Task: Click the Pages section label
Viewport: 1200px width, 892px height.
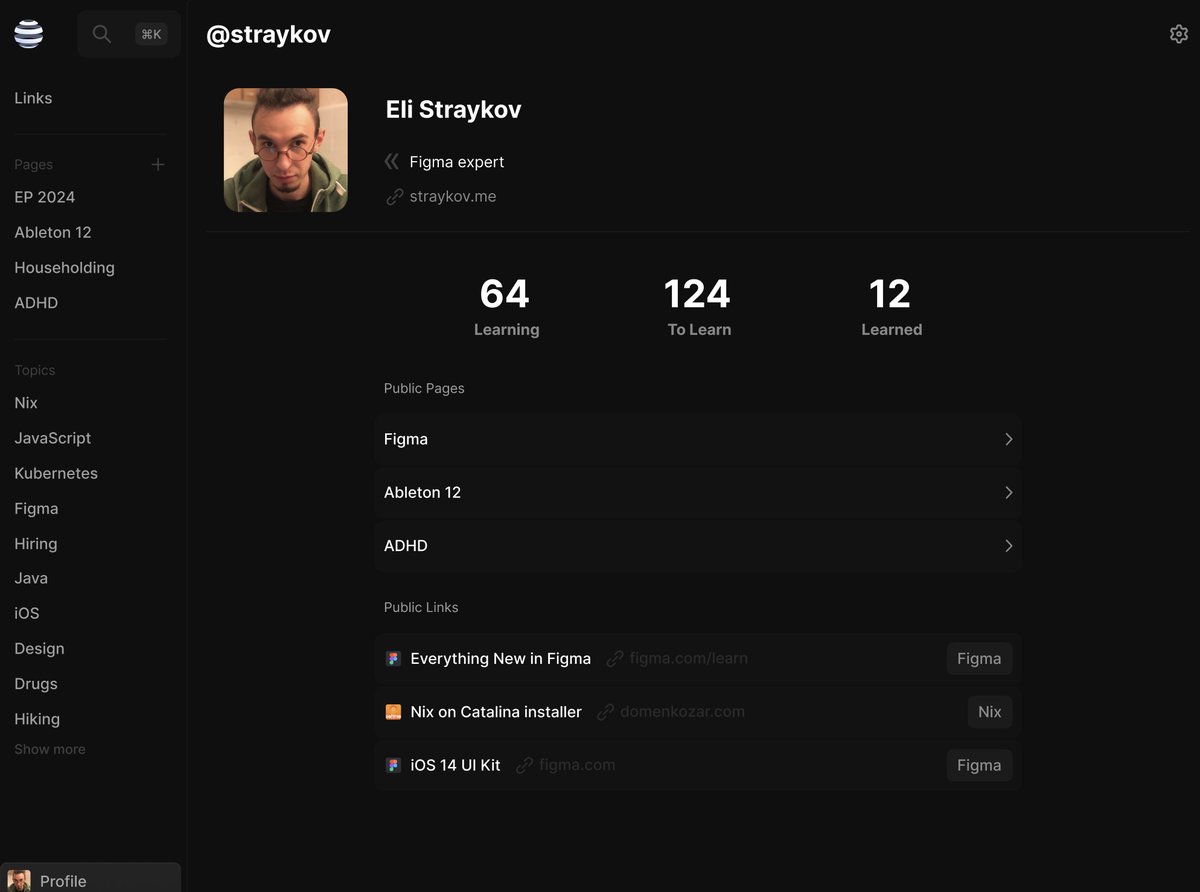Action: click(x=34, y=164)
